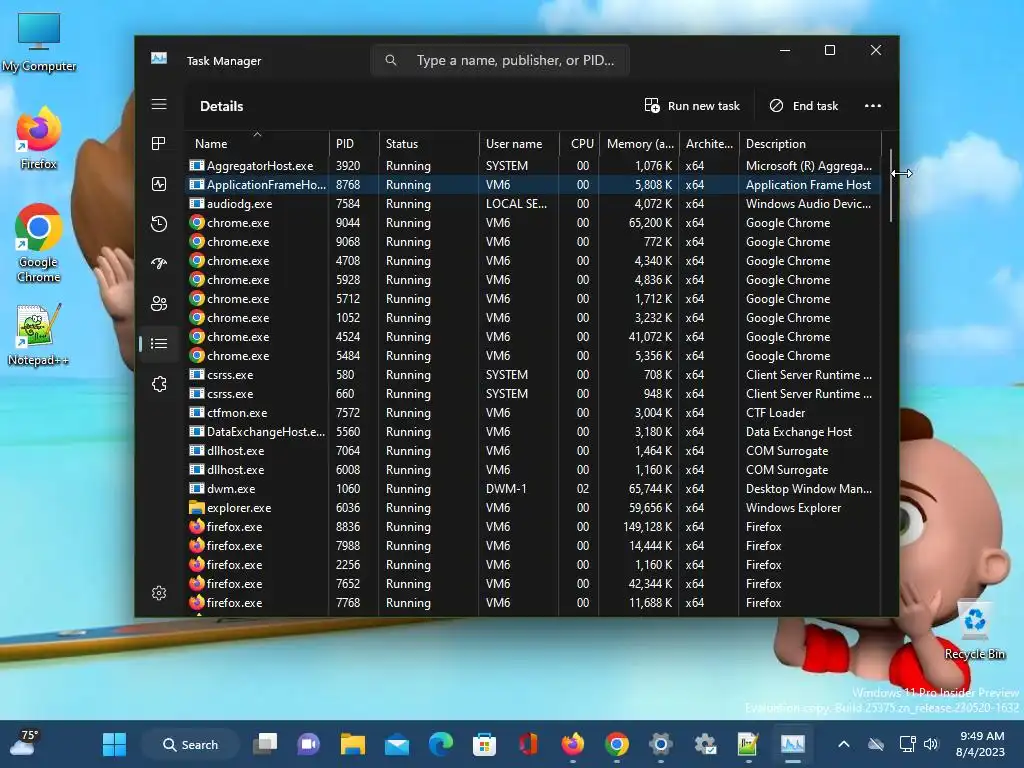1024x768 pixels.
Task: Open the Services page icon
Action: pos(159,384)
